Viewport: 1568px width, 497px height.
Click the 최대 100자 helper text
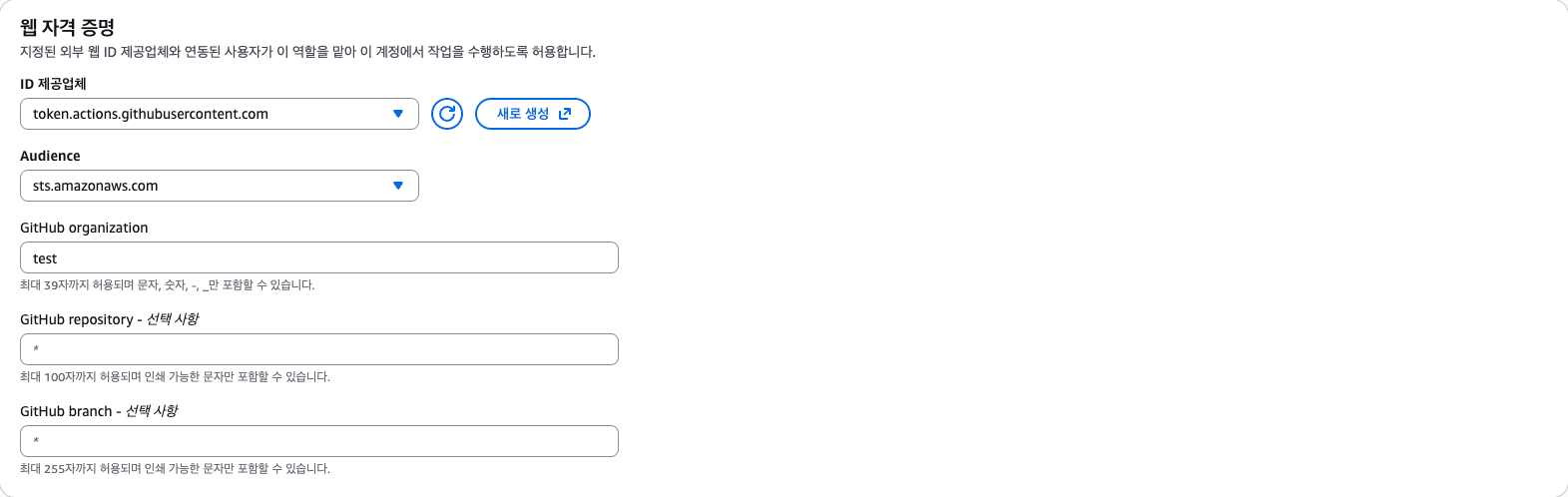click(x=175, y=377)
